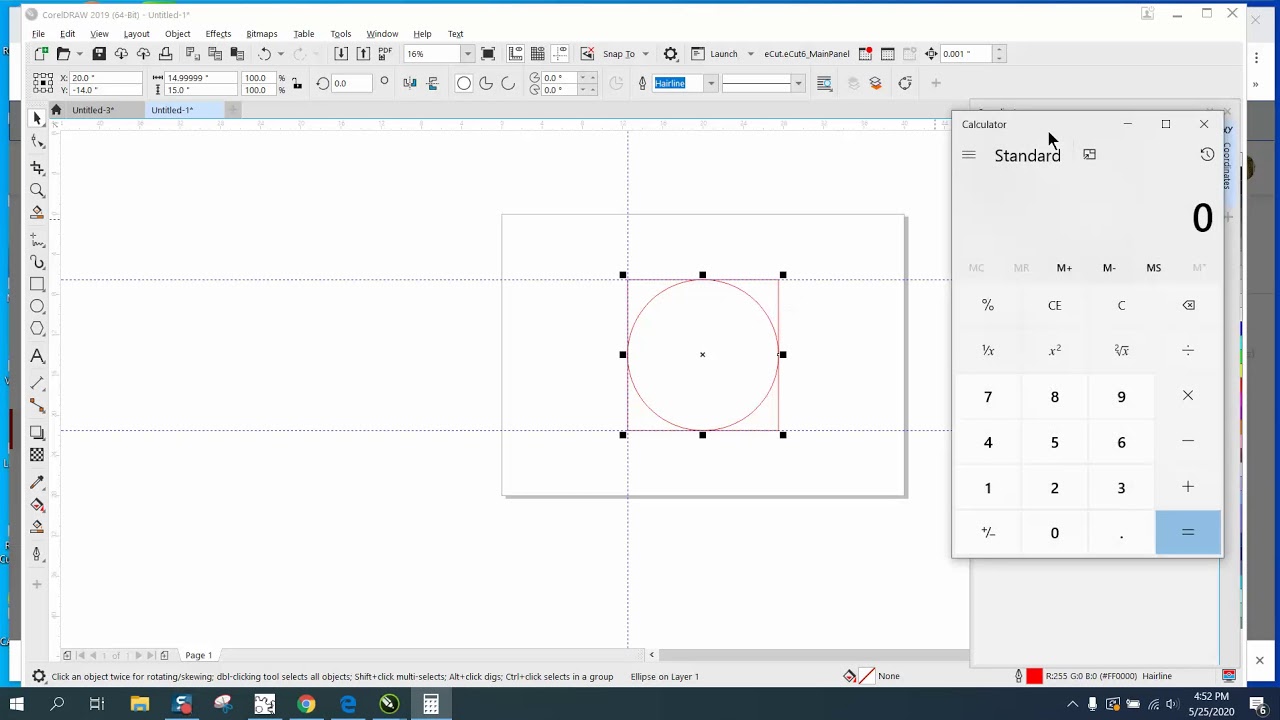
Task: Open the calculator navigation hamburger menu
Action: [x=968, y=155]
